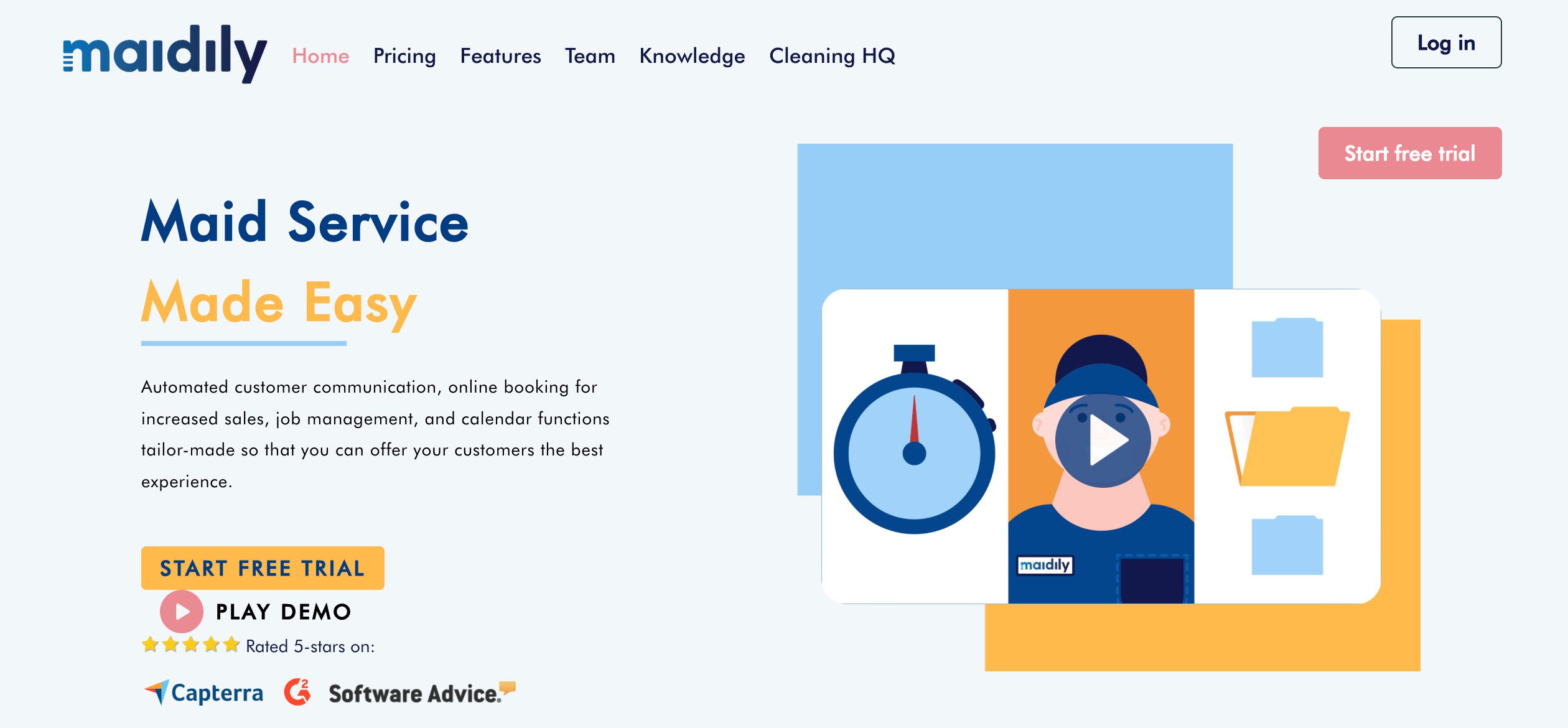The height and width of the screenshot is (728, 1568).
Task: Open the Pricing page
Action: pyautogui.click(x=404, y=56)
